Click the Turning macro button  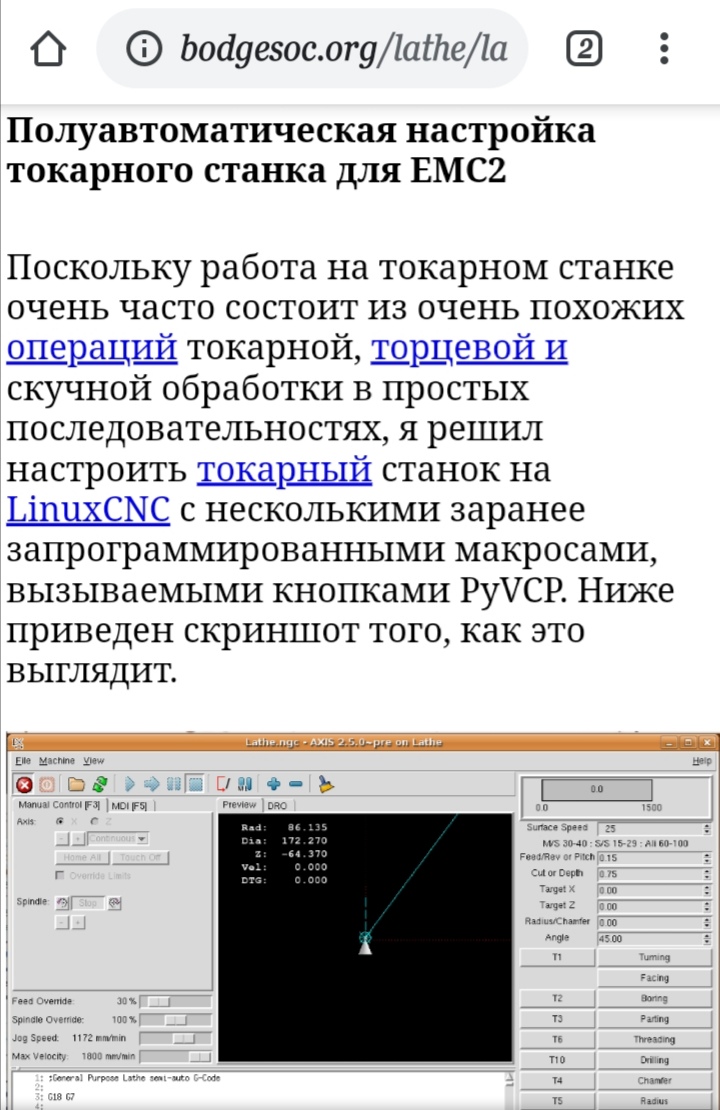654,957
